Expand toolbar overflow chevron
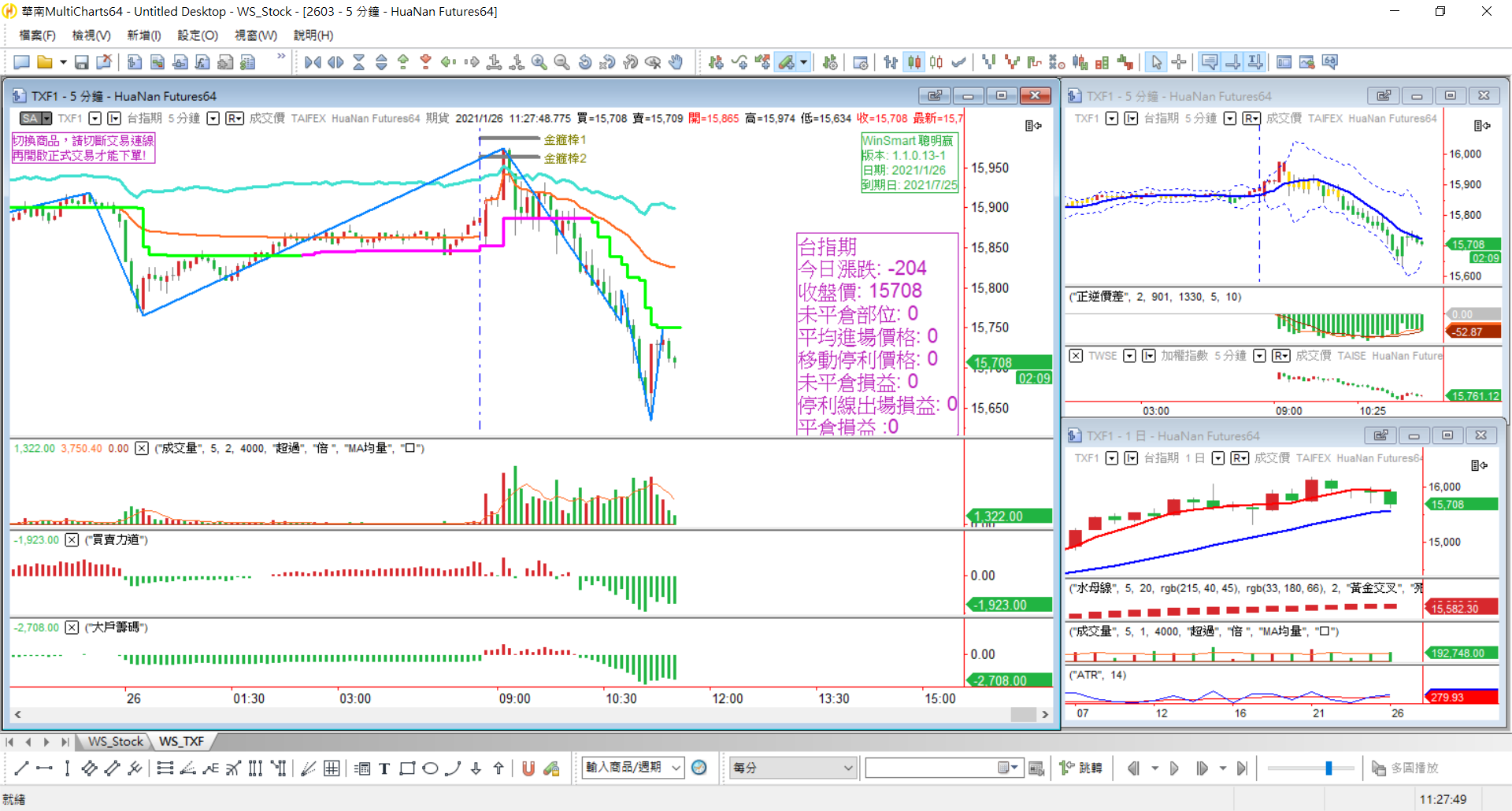 tap(281, 57)
